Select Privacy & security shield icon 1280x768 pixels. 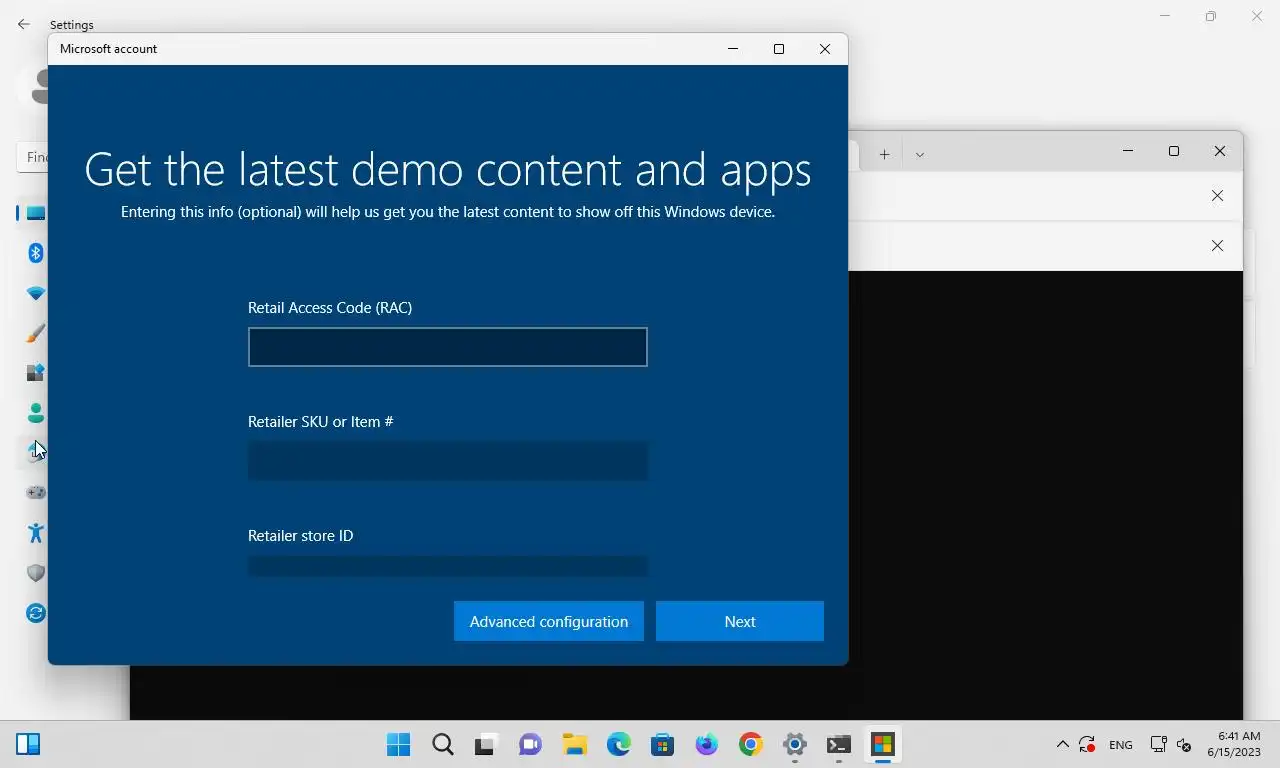click(x=36, y=573)
